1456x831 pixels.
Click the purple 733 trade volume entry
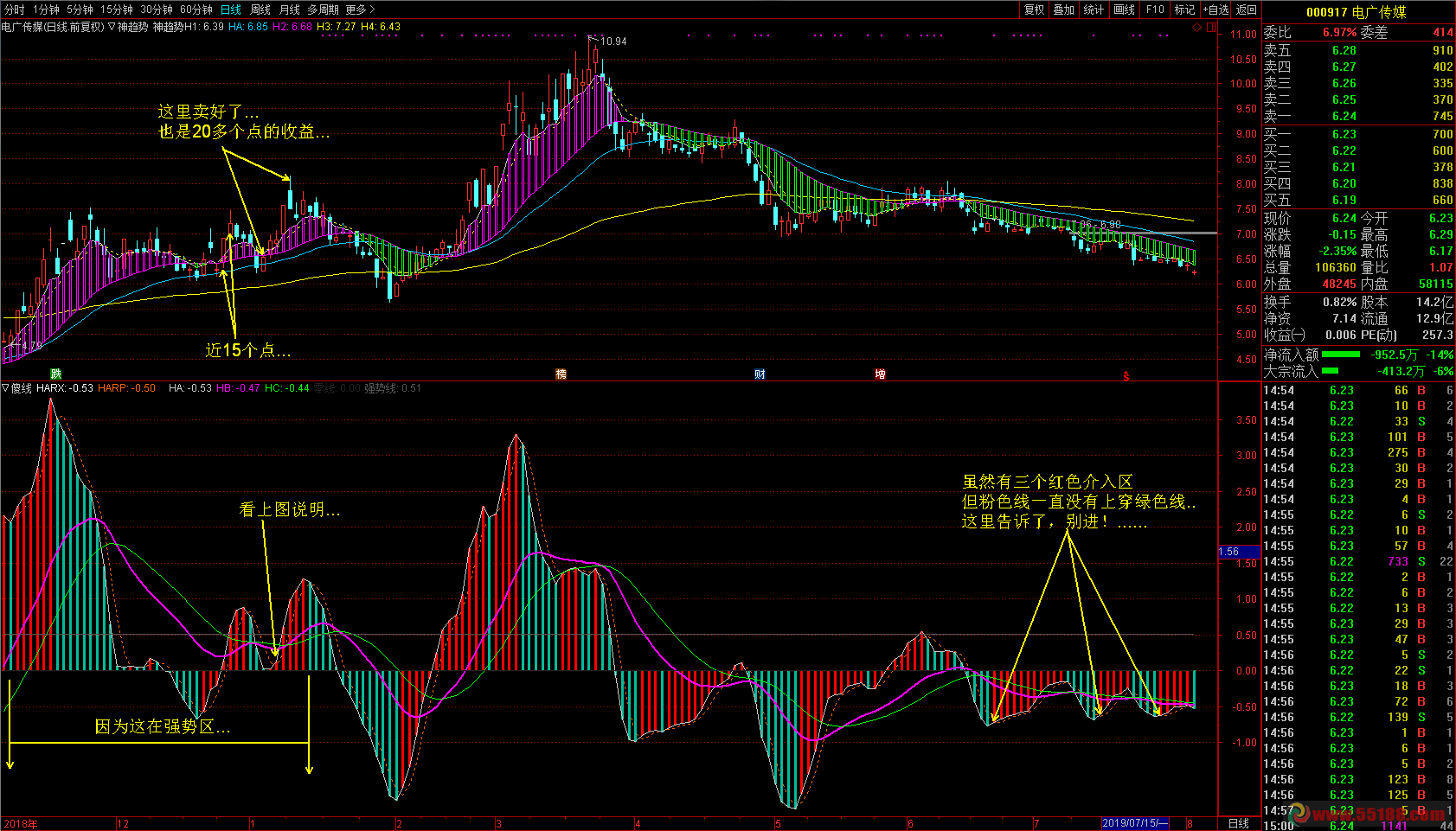[x=1397, y=561]
